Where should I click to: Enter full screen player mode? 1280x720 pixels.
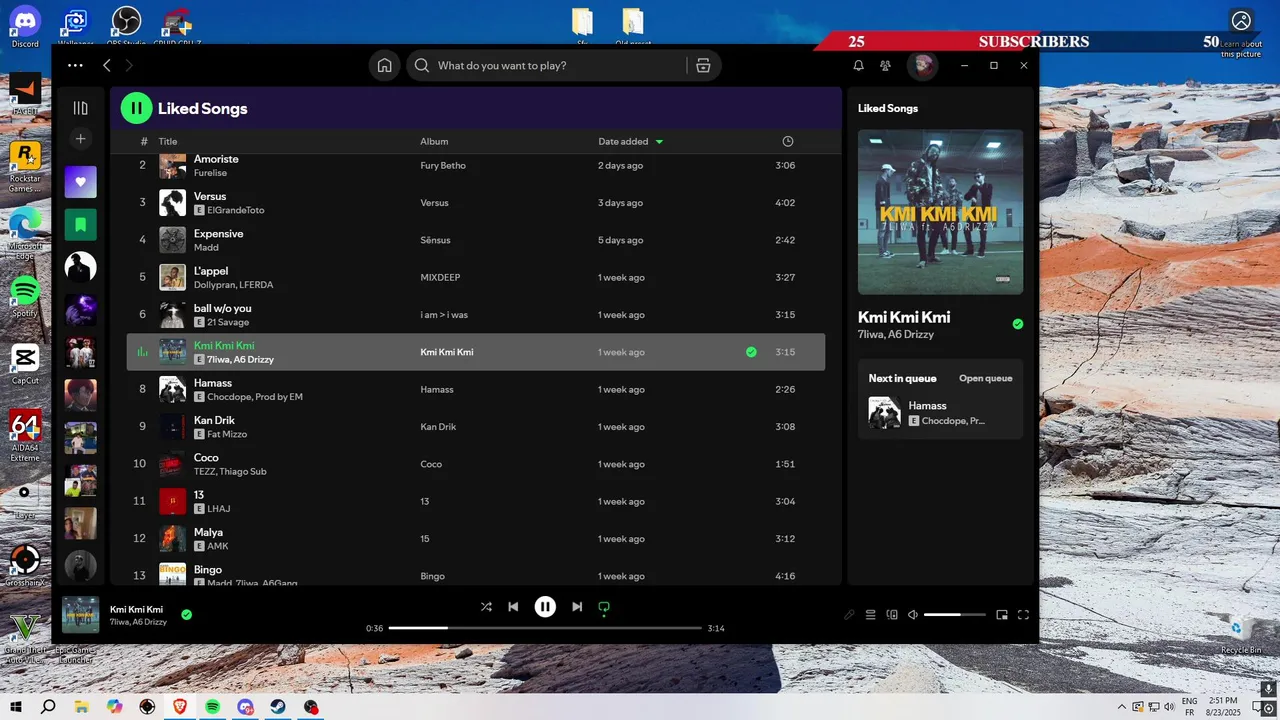tap(1023, 615)
